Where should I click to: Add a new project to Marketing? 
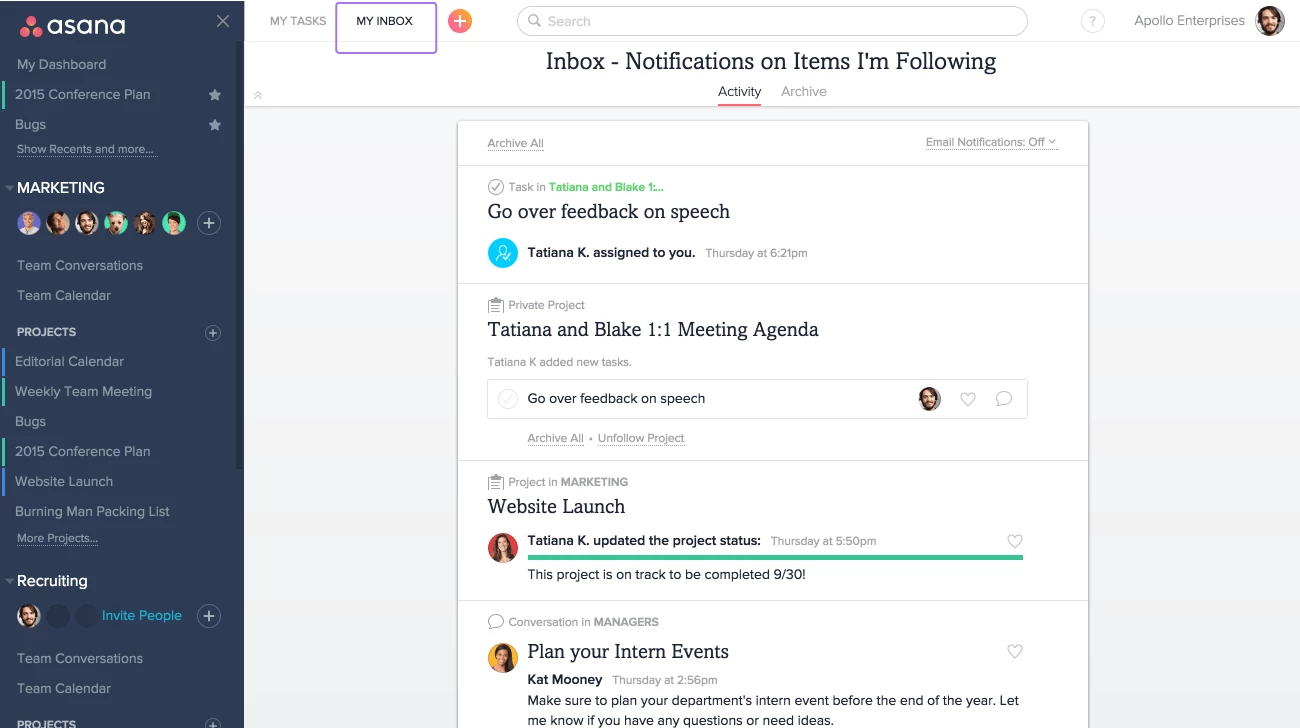(x=212, y=332)
